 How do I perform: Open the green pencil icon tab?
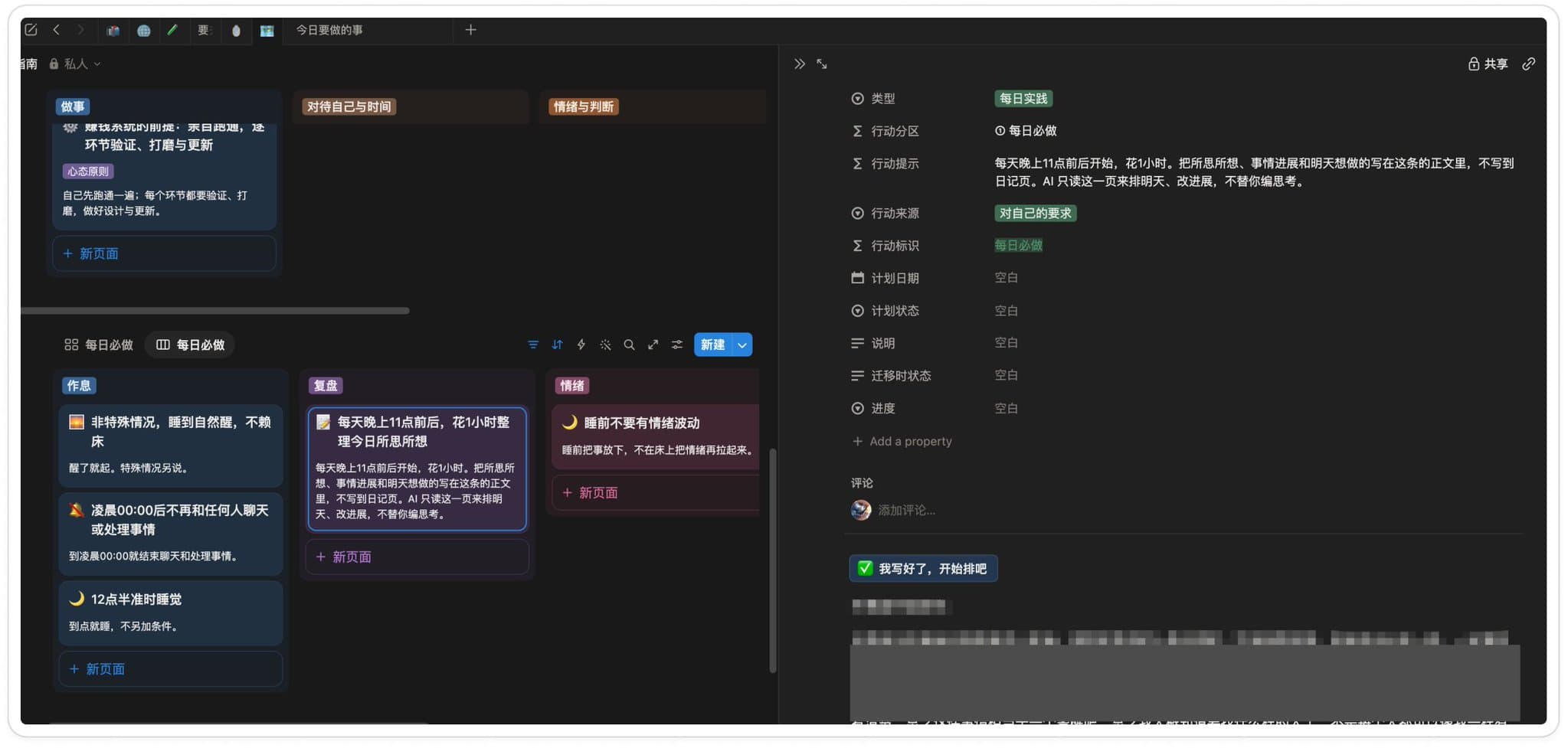pyautogui.click(x=172, y=30)
